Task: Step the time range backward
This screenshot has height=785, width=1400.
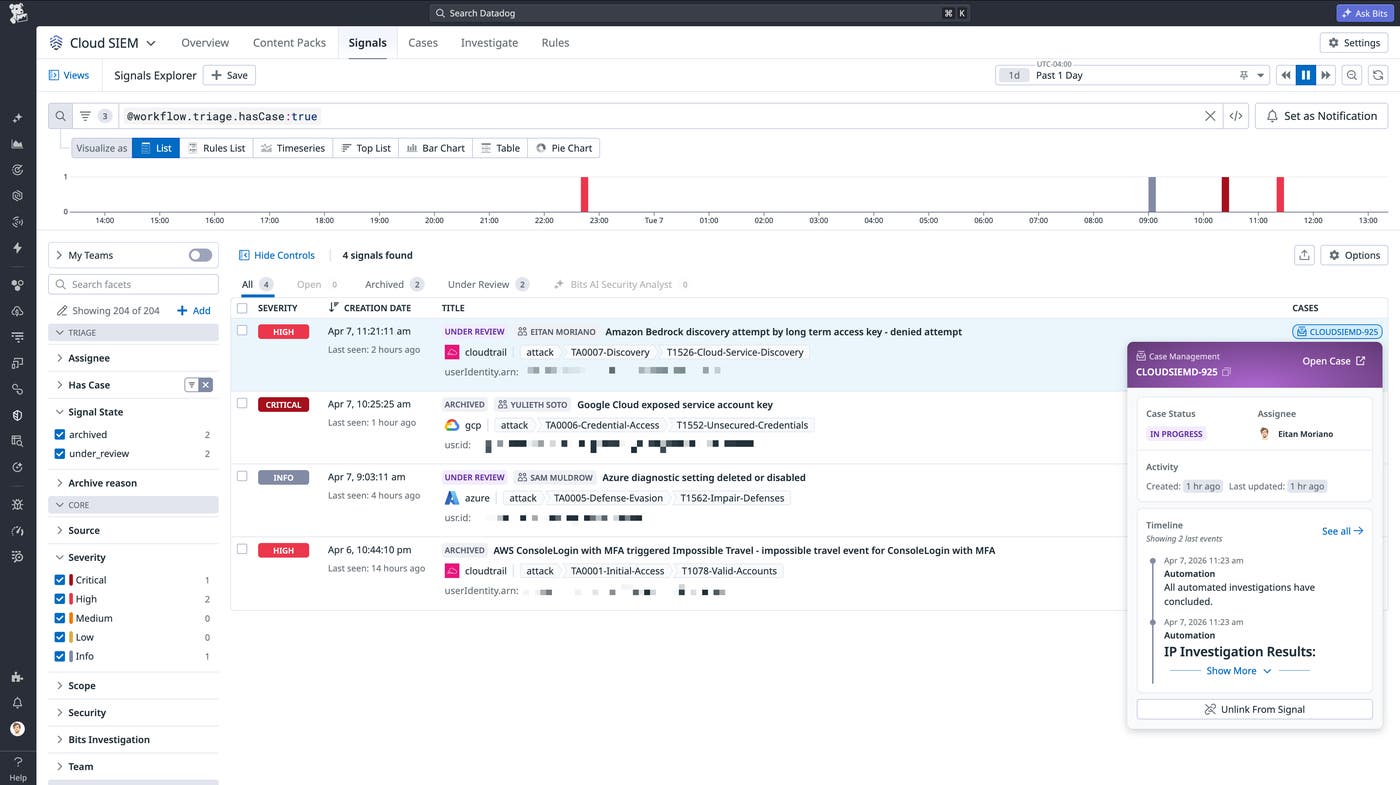Action: 1286,75
